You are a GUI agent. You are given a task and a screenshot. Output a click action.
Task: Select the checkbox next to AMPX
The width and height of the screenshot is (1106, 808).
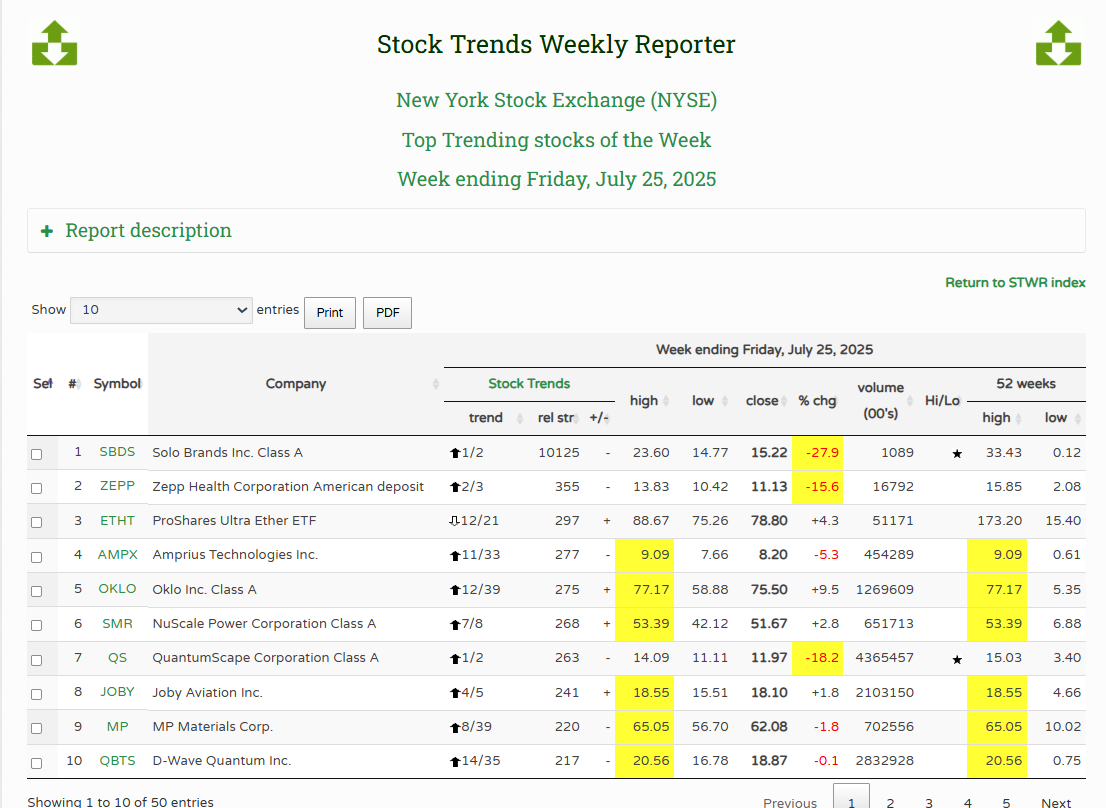[x=37, y=557]
